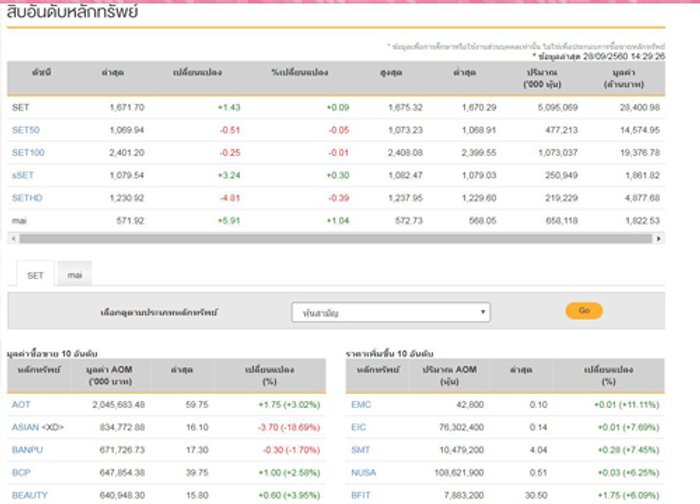700x504 pixels.
Task: Open the SMT stock link
Action: point(361,450)
